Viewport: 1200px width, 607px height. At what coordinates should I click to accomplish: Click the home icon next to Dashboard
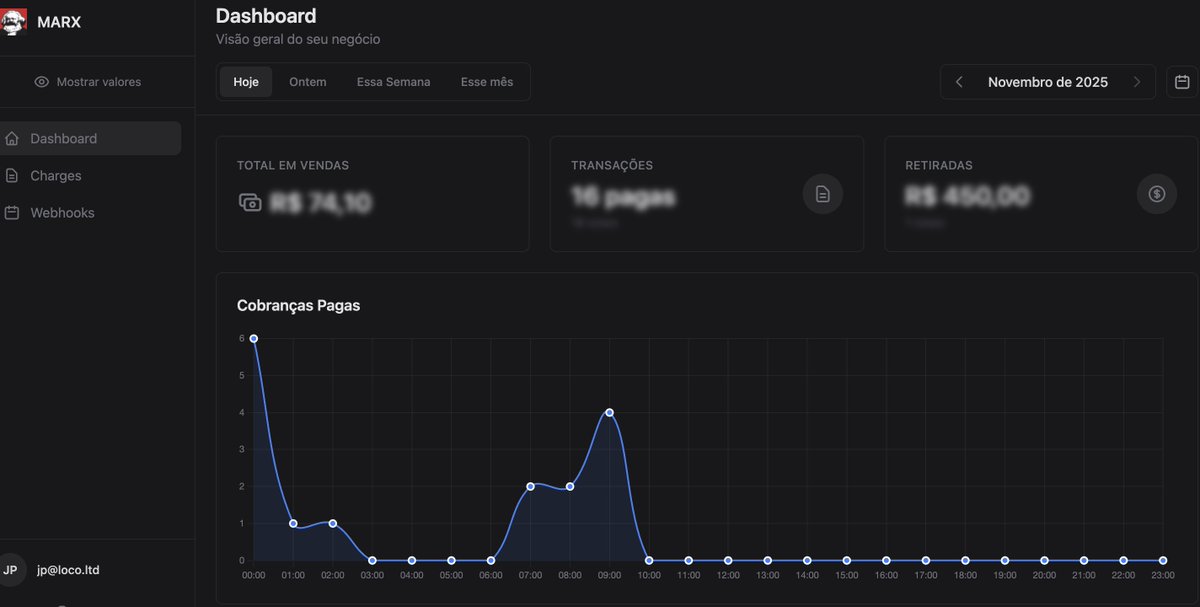coord(12,138)
